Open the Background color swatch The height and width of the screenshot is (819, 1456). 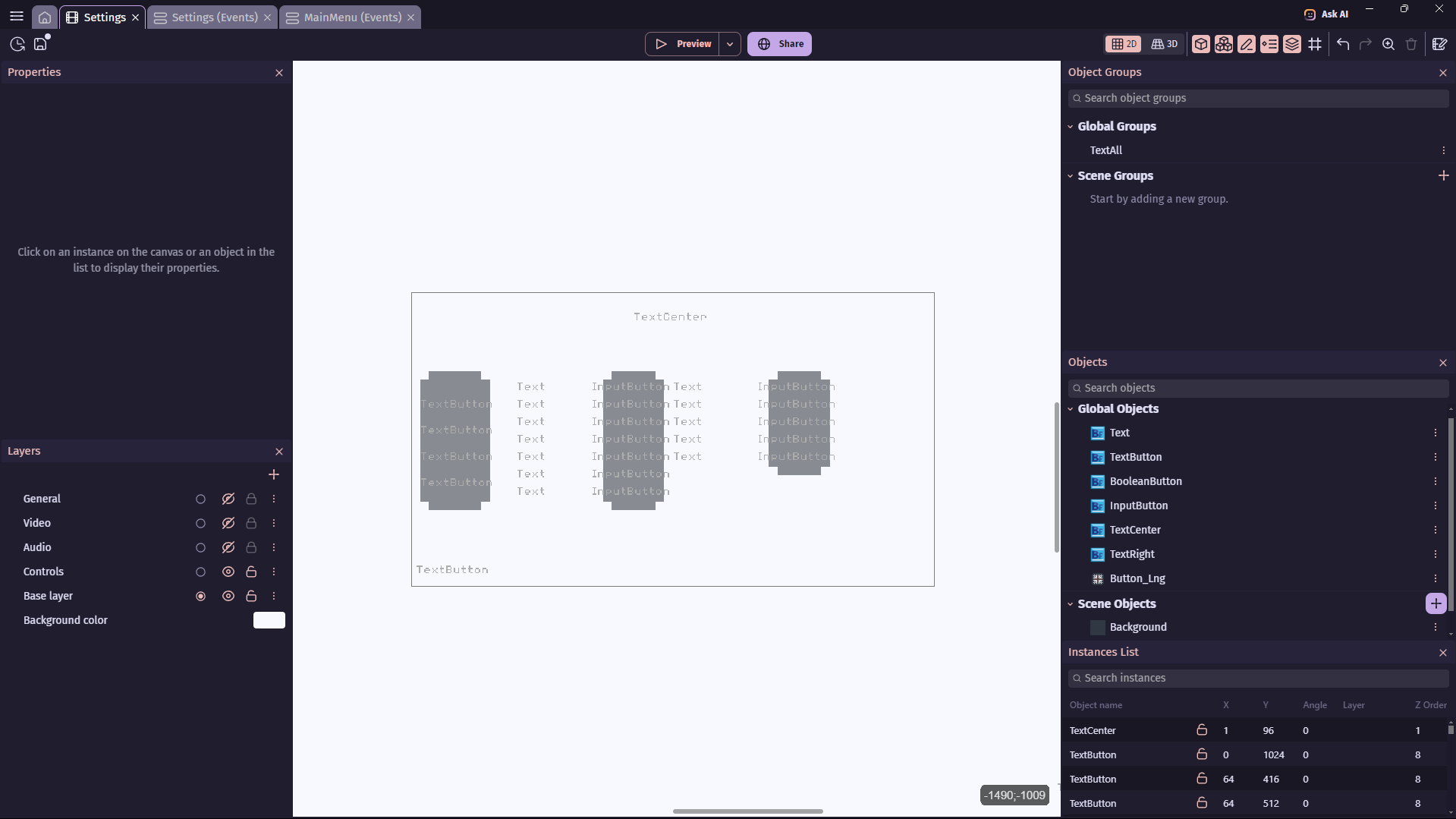269,620
